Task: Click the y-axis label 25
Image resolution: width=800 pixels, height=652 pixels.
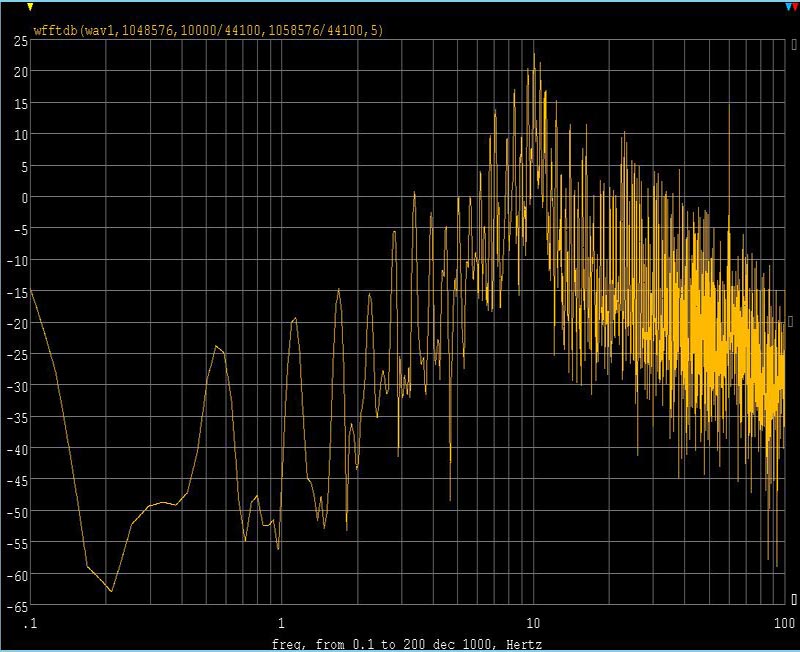Action: [21, 42]
